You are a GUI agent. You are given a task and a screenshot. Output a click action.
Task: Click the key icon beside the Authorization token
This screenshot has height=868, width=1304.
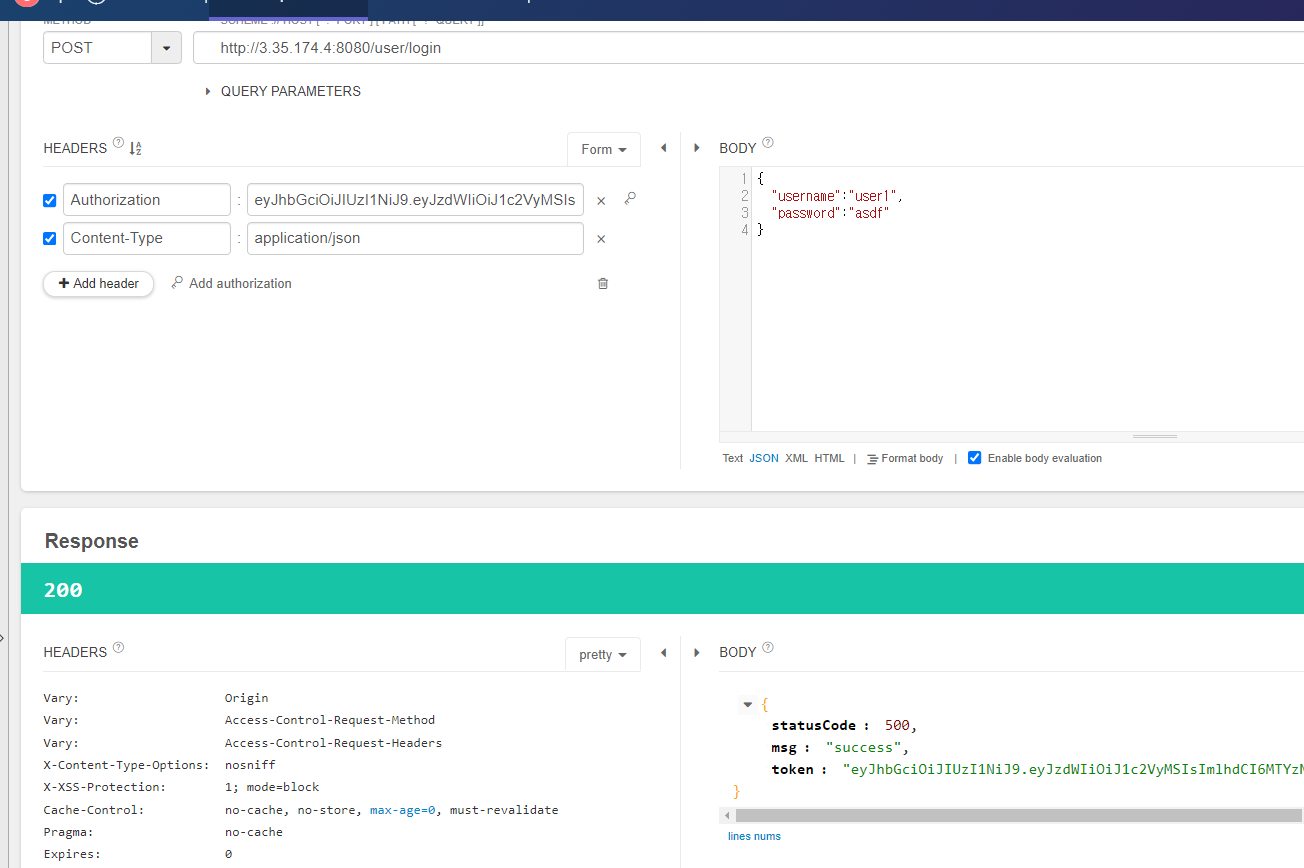630,199
